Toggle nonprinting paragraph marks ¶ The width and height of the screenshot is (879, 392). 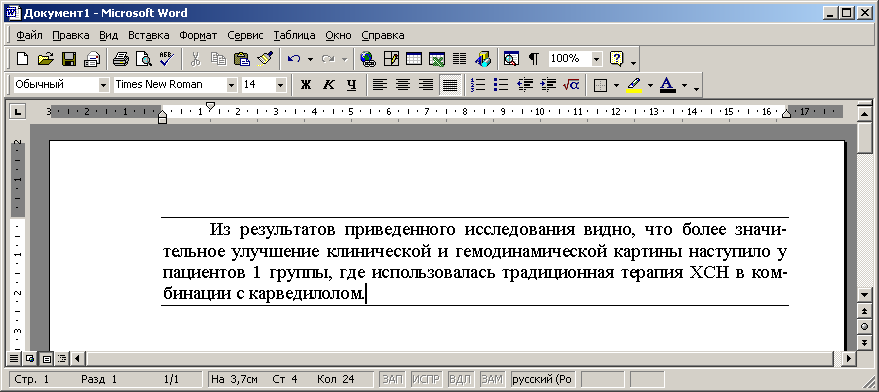(534, 58)
